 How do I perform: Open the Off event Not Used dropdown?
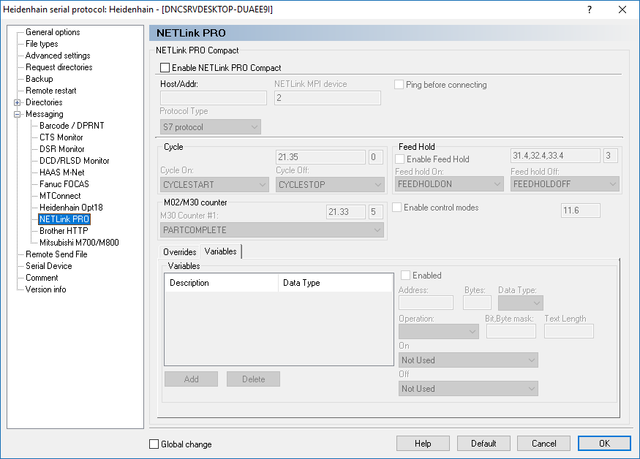468,389
